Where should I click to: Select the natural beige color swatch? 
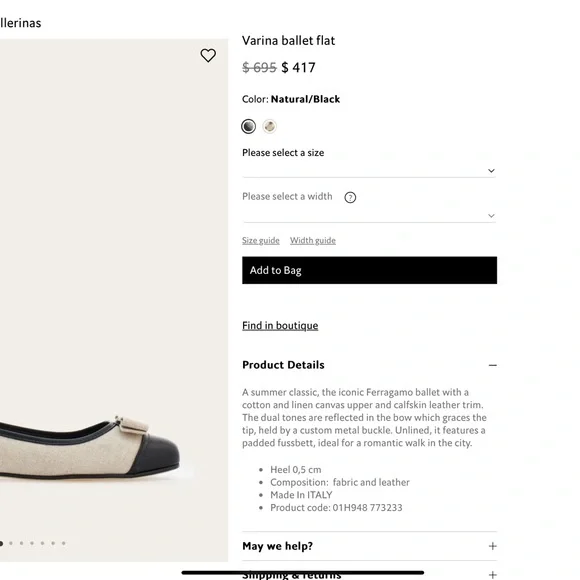(270, 127)
